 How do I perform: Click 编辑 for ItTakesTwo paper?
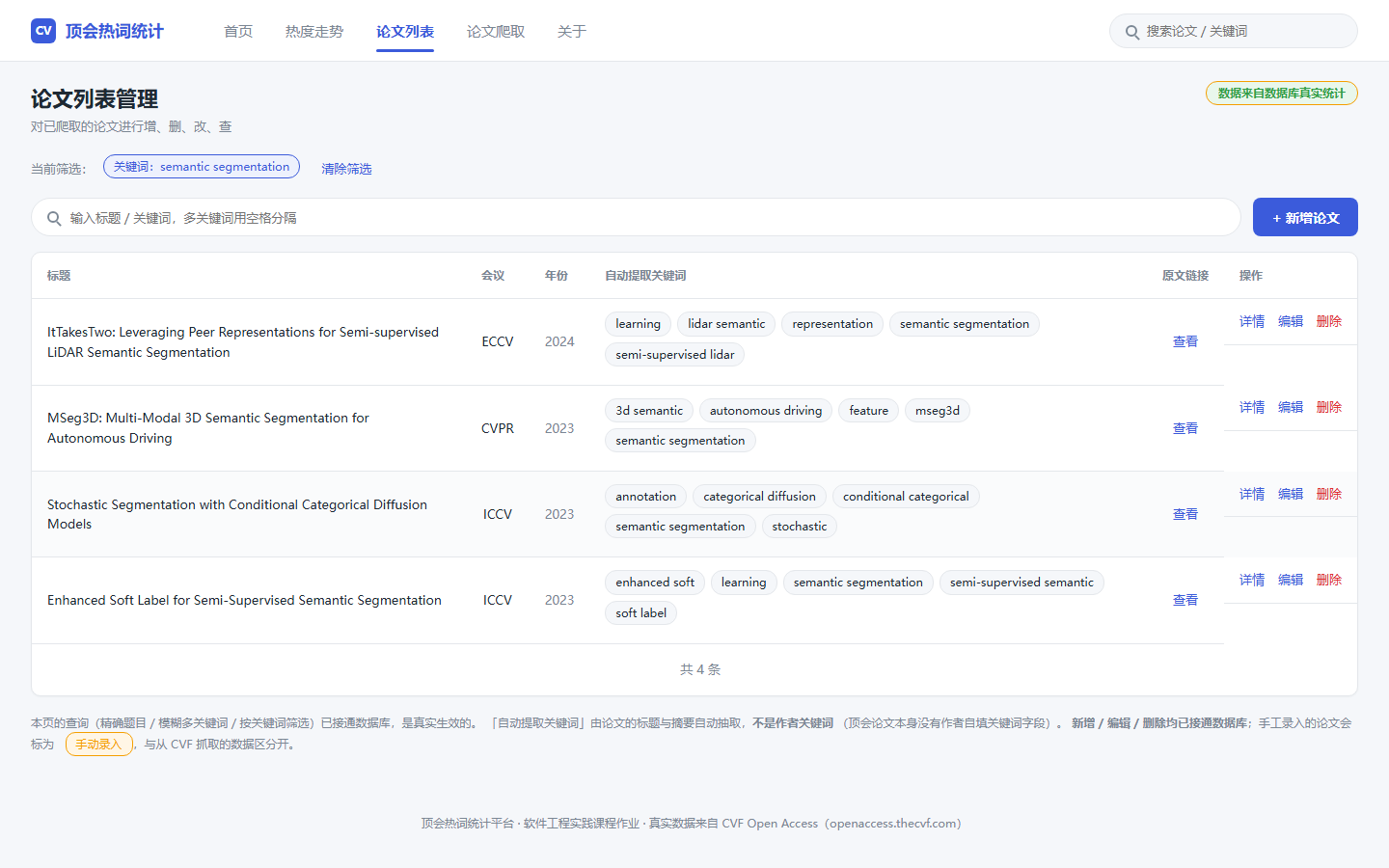point(1291,321)
